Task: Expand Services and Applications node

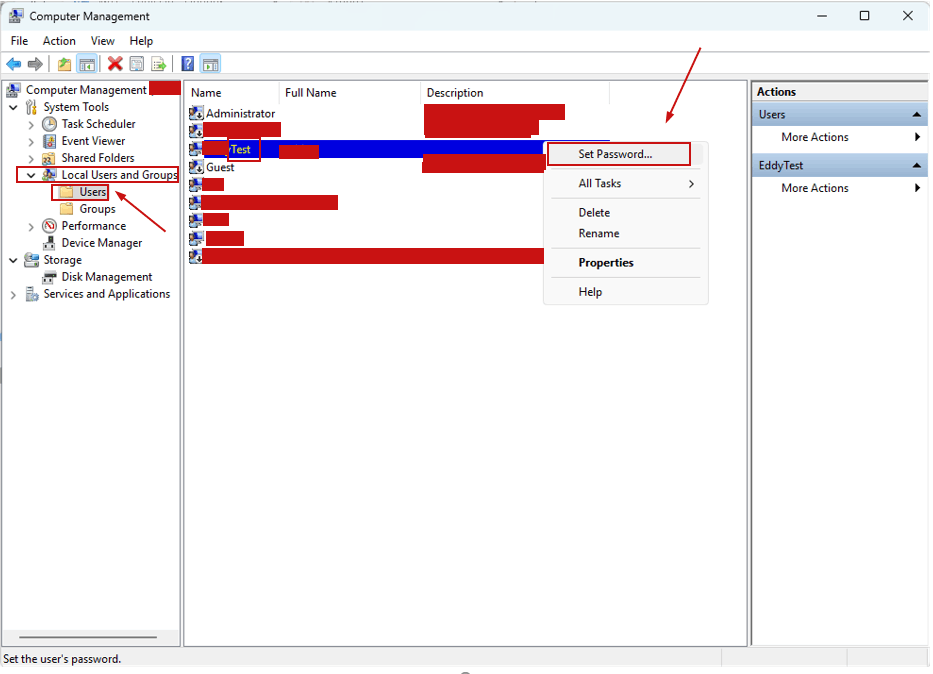Action: [x=13, y=294]
